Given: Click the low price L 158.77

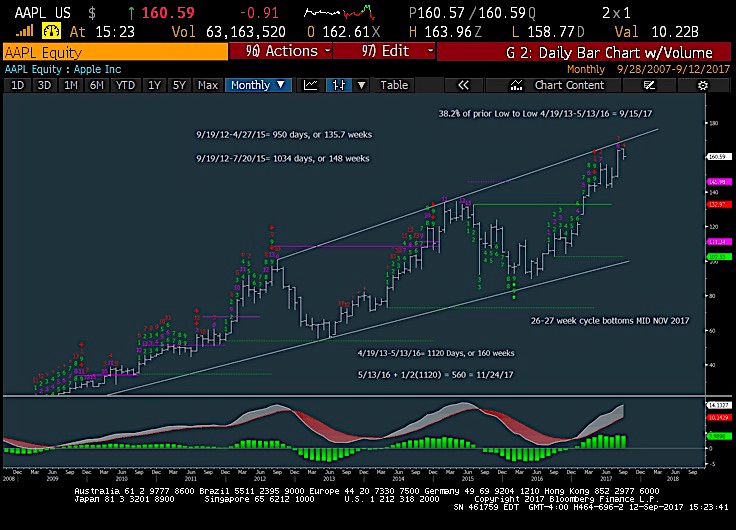Looking at the screenshot, I should (x=548, y=32).
